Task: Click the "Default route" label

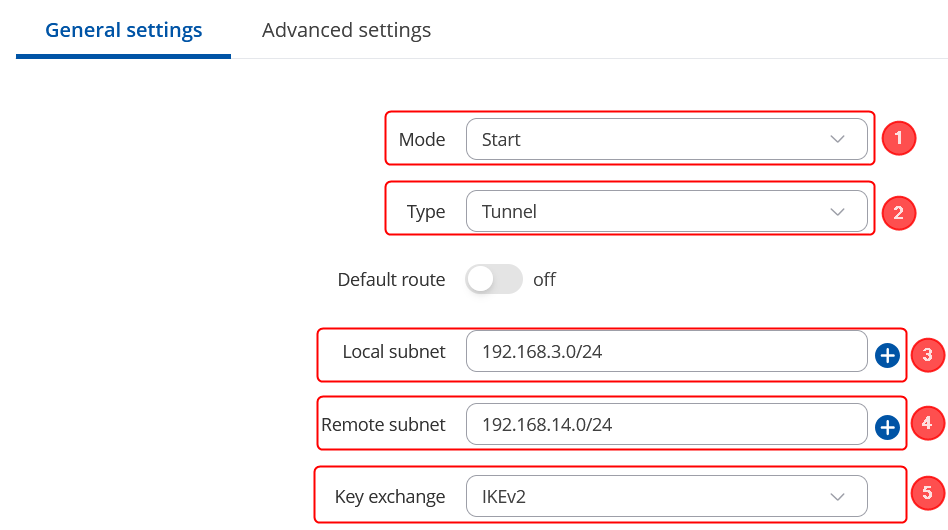Action: [391, 280]
